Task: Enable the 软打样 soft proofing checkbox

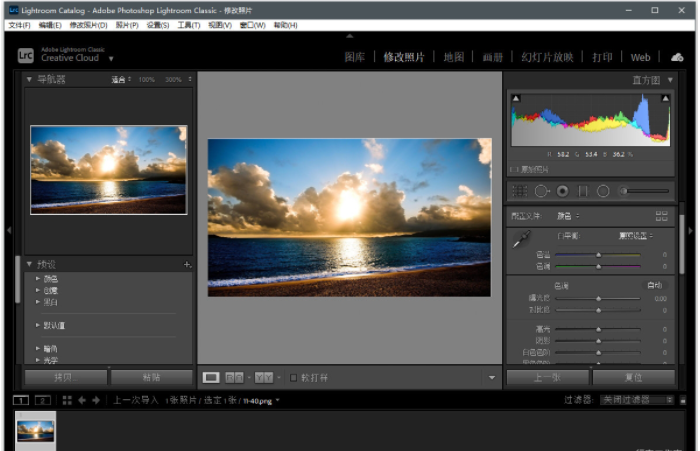Action: (x=293, y=377)
